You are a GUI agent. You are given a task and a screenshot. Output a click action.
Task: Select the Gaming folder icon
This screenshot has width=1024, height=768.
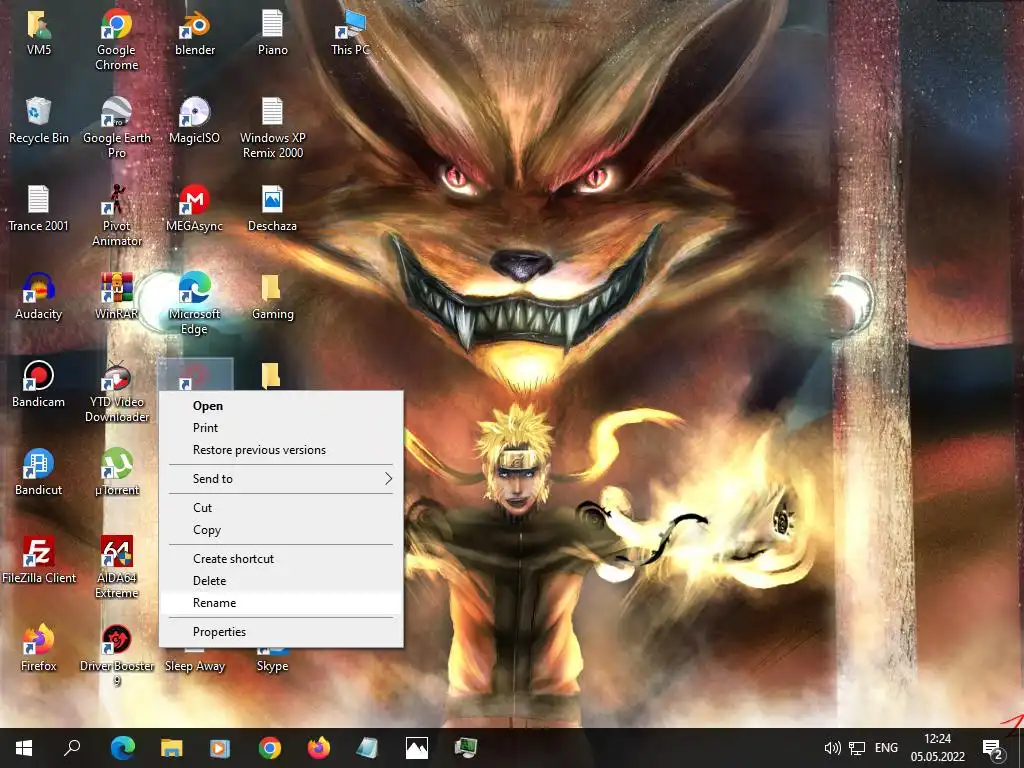[272, 296]
